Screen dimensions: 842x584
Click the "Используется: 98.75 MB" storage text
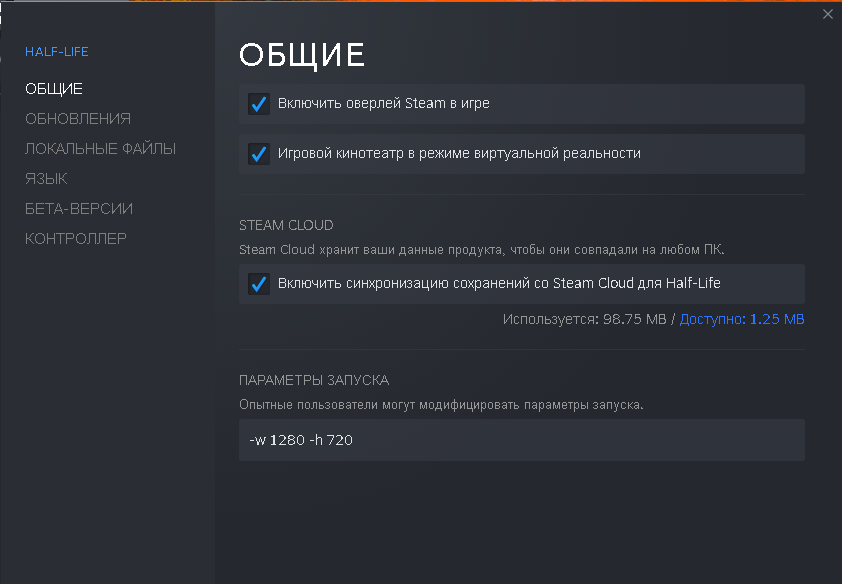click(585, 319)
